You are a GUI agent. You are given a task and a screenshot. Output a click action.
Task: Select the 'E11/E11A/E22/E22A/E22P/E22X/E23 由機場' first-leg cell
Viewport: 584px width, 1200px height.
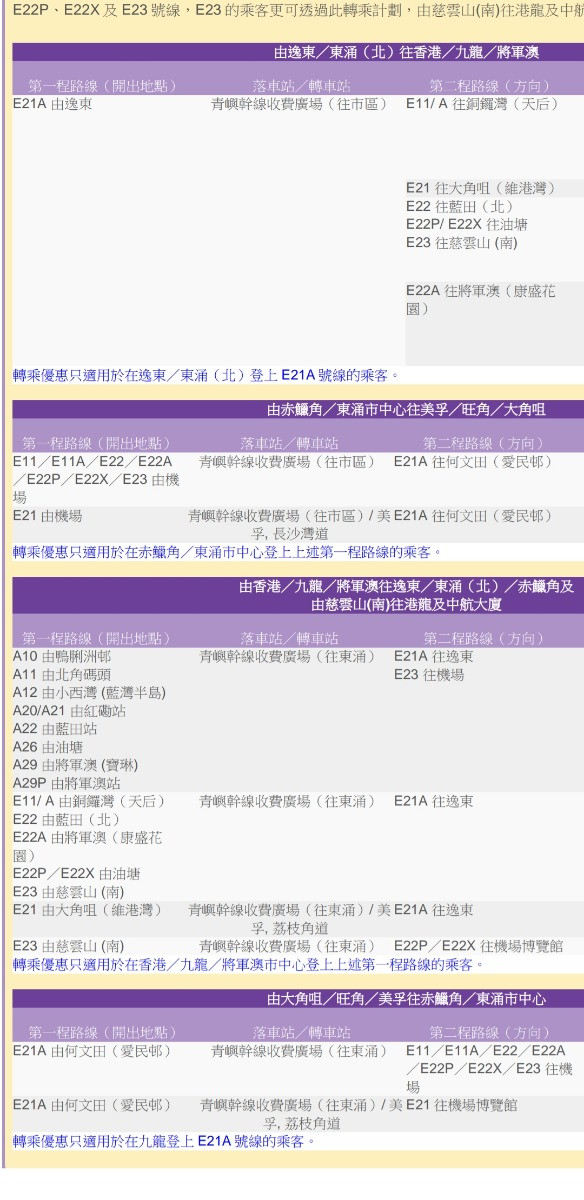tap(96, 478)
